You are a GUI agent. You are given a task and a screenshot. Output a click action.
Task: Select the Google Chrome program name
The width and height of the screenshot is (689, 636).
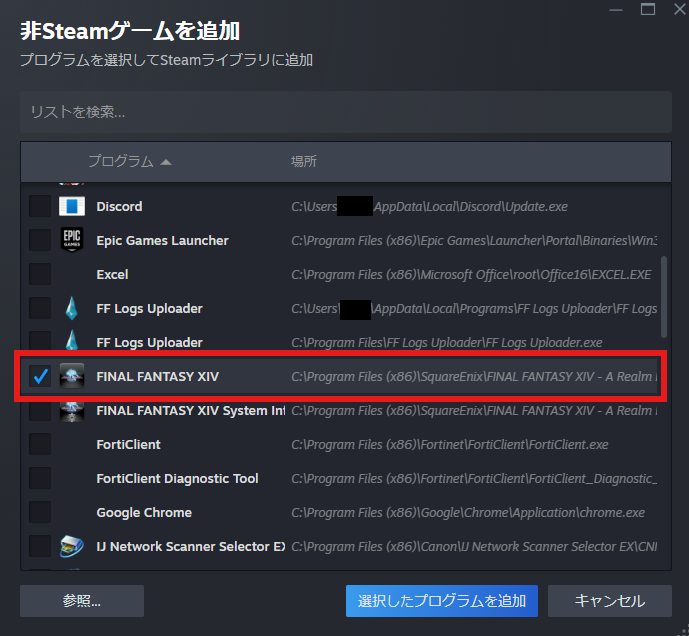pos(144,512)
